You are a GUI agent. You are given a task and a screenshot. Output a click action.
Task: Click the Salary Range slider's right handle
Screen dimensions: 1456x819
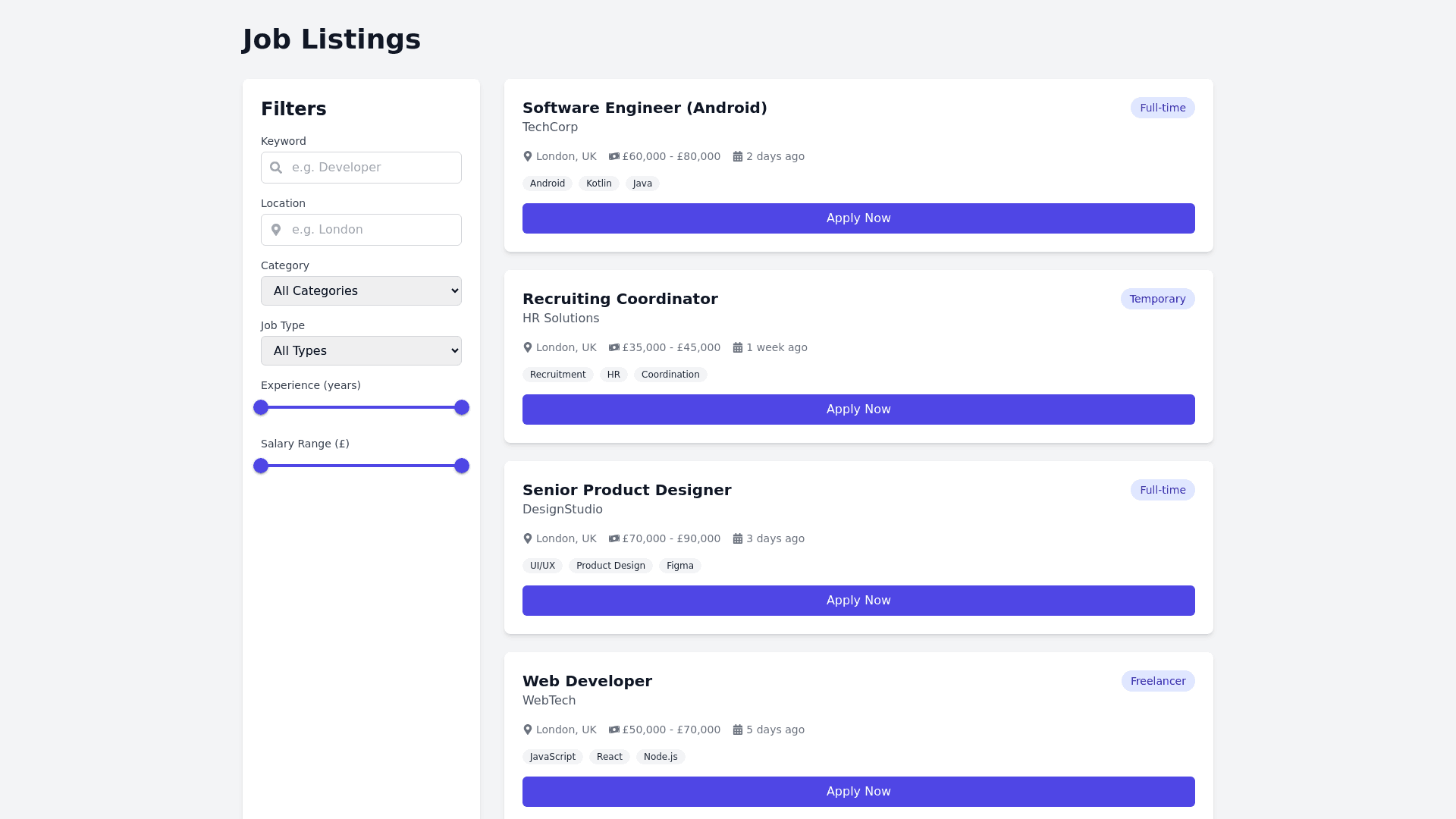(x=462, y=466)
